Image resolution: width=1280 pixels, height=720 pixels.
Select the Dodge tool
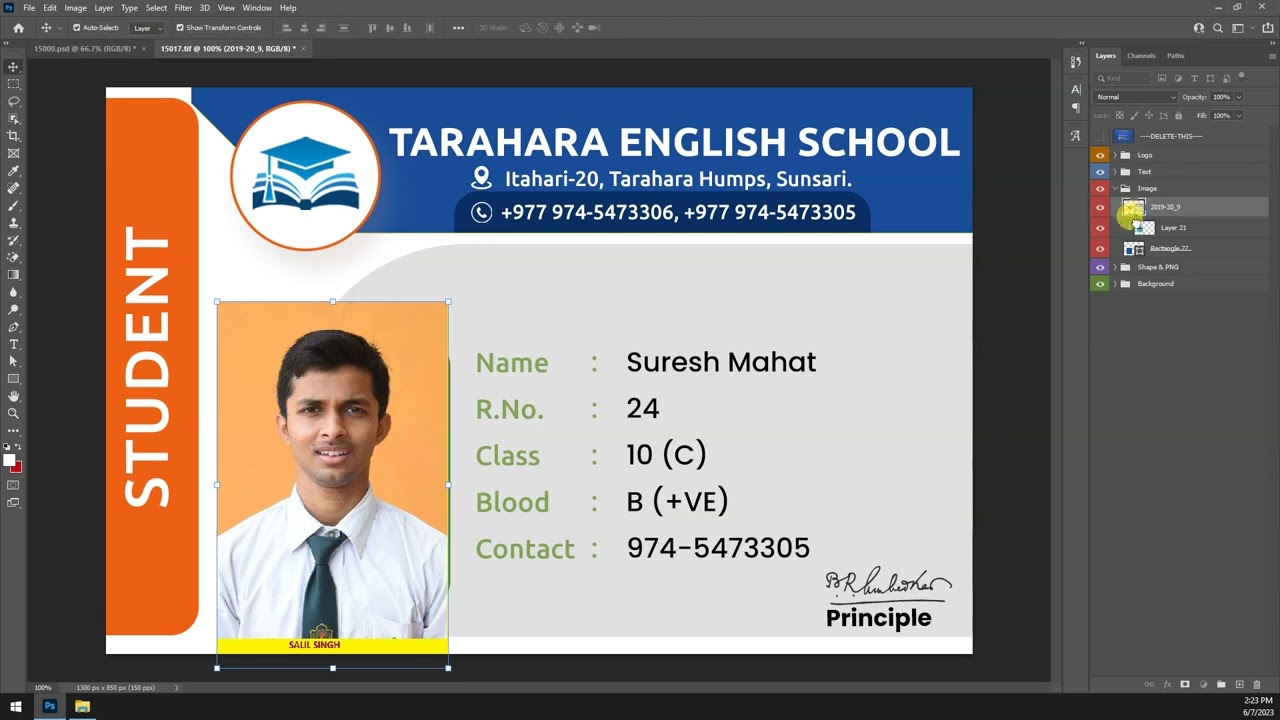pyautogui.click(x=13, y=309)
